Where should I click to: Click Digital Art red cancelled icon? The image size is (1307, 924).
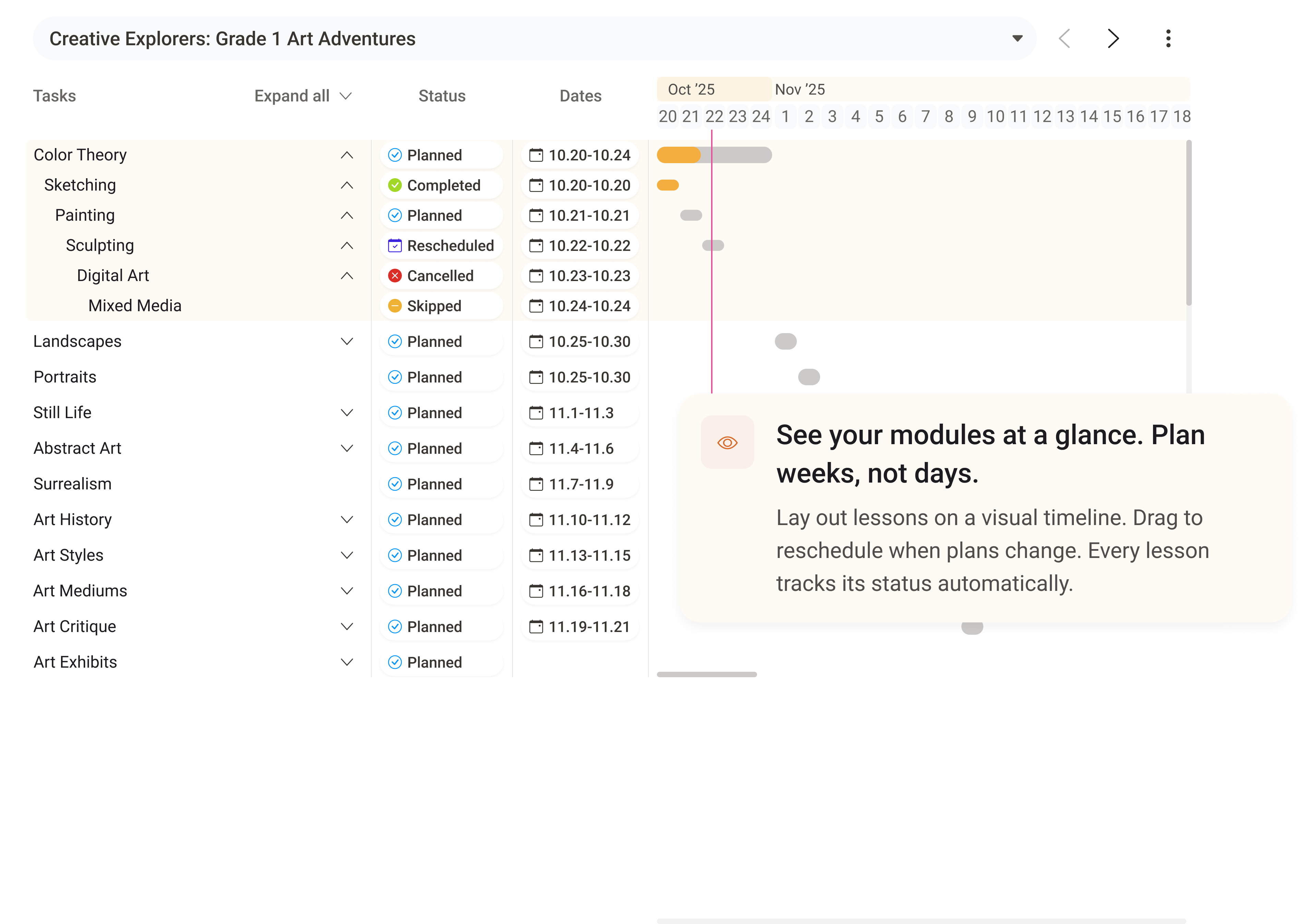395,275
